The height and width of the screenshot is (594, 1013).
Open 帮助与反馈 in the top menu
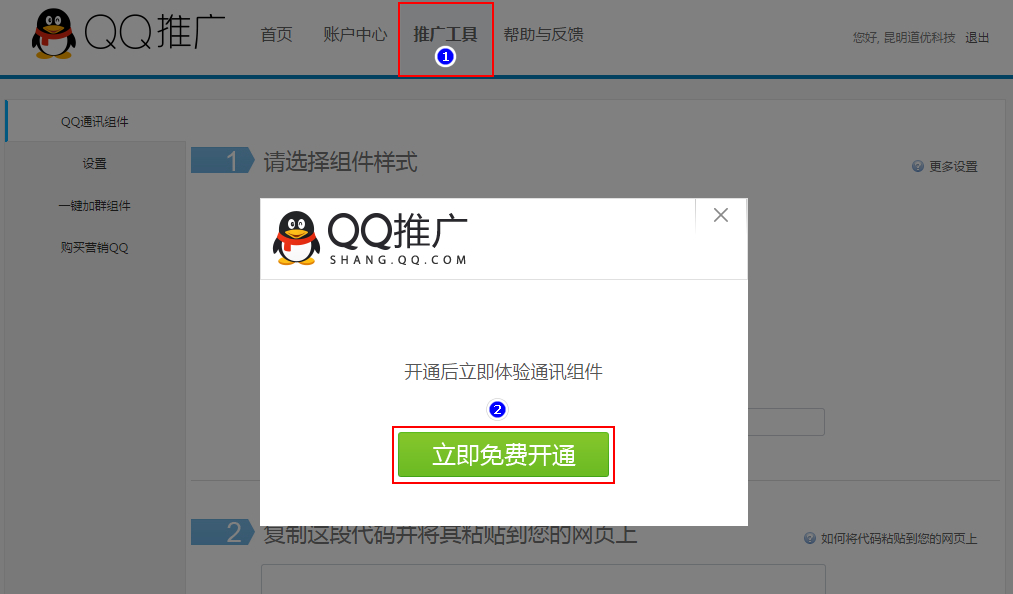(x=543, y=34)
